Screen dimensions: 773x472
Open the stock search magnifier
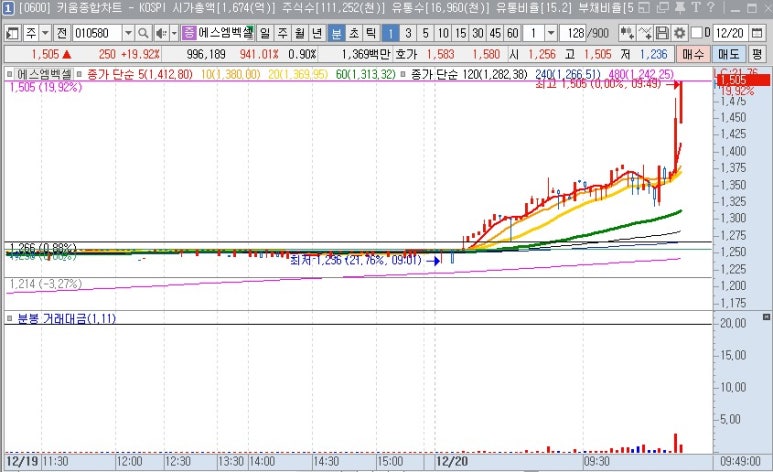pyautogui.click(x=143, y=34)
